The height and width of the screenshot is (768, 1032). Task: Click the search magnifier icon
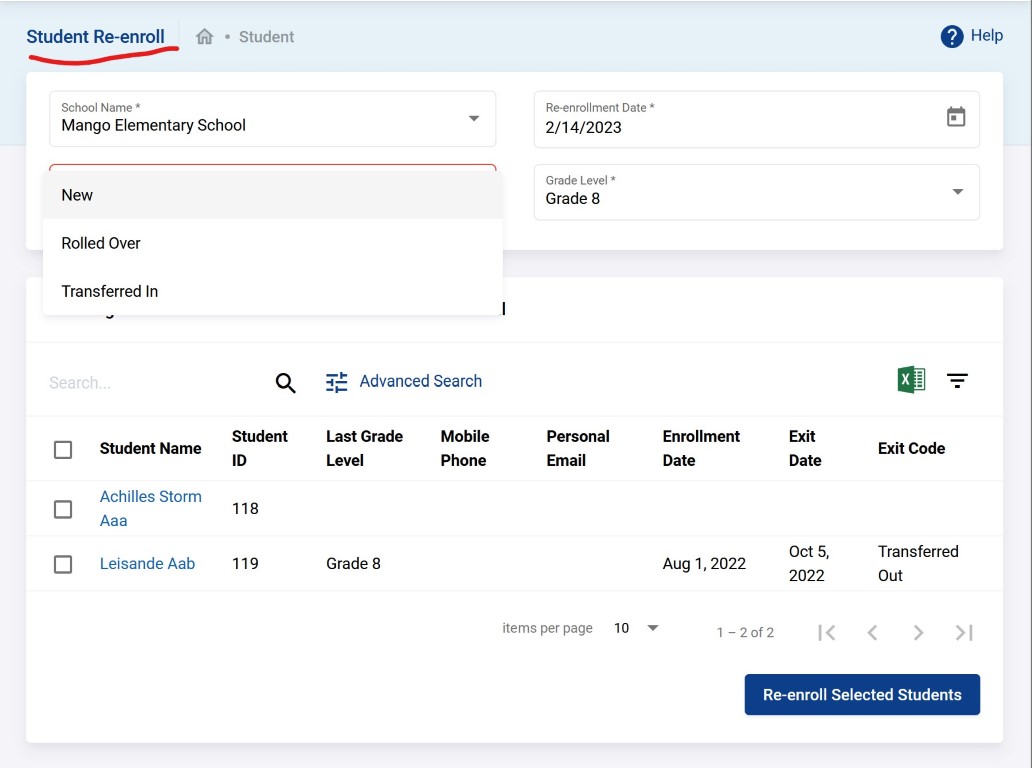click(x=285, y=382)
